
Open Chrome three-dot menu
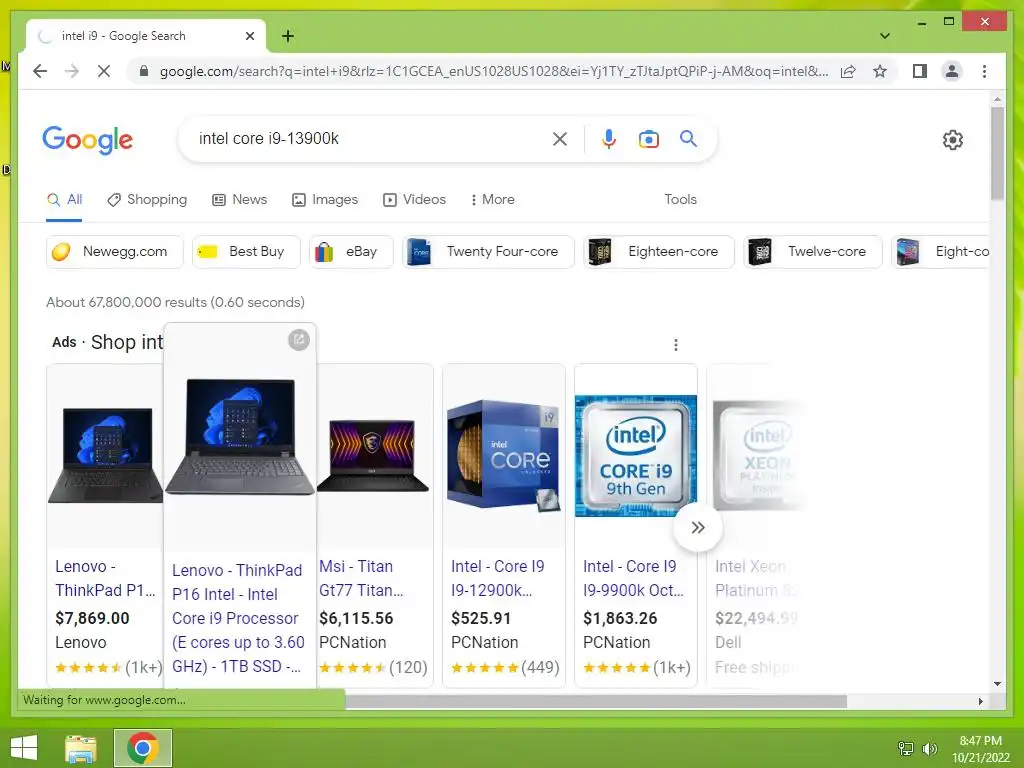(984, 71)
